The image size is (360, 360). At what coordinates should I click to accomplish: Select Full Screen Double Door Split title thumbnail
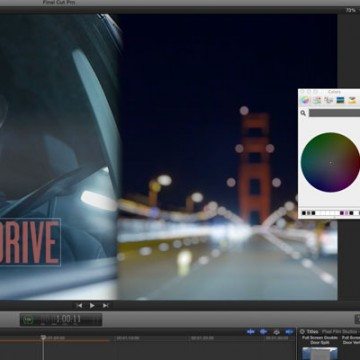pos(320,353)
